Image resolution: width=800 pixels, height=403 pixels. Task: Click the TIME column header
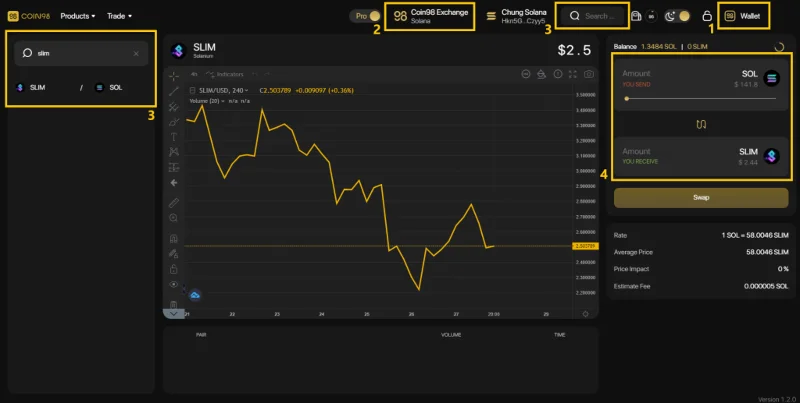560,335
